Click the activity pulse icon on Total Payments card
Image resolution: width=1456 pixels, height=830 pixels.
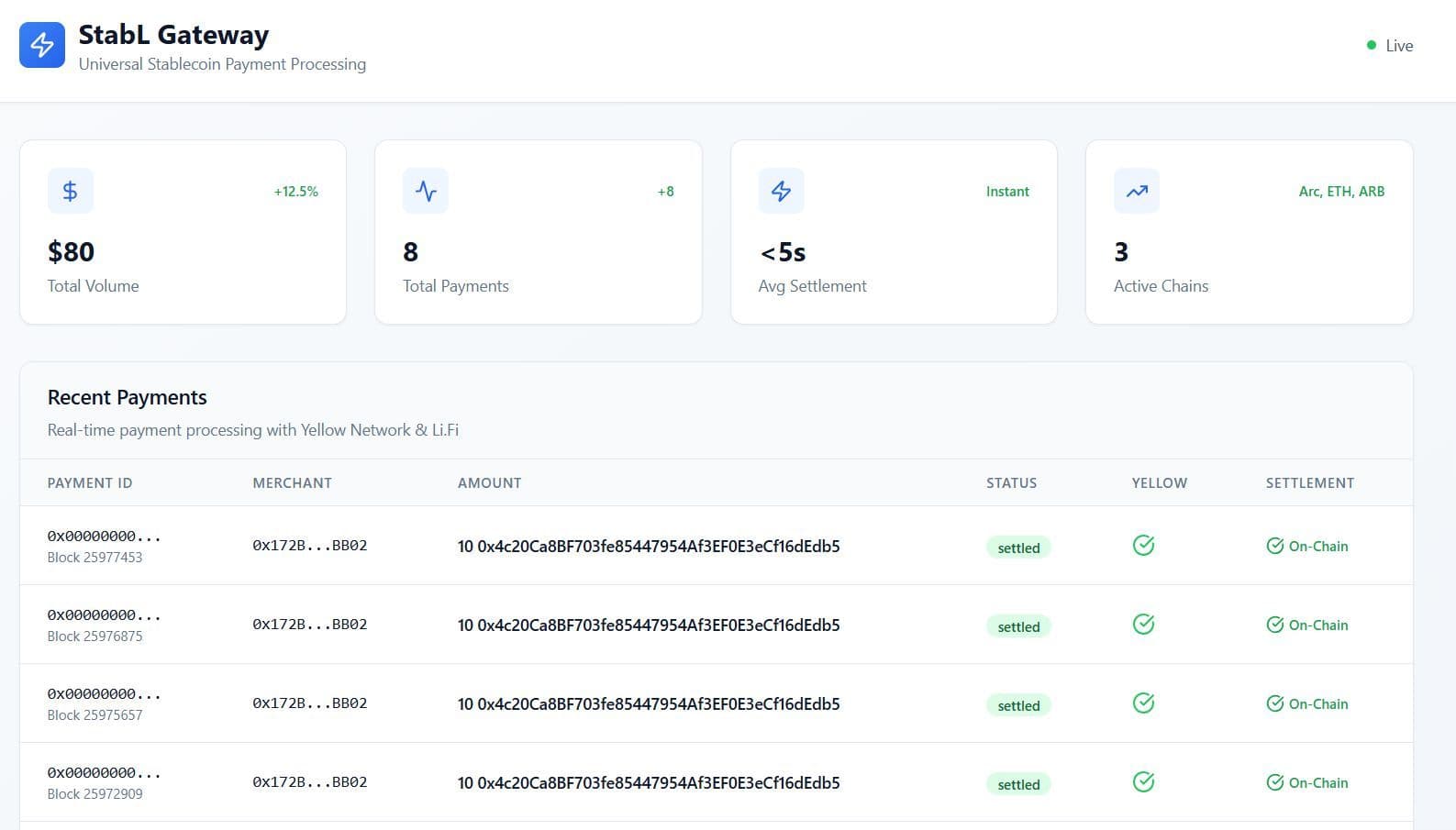tap(426, 191)
